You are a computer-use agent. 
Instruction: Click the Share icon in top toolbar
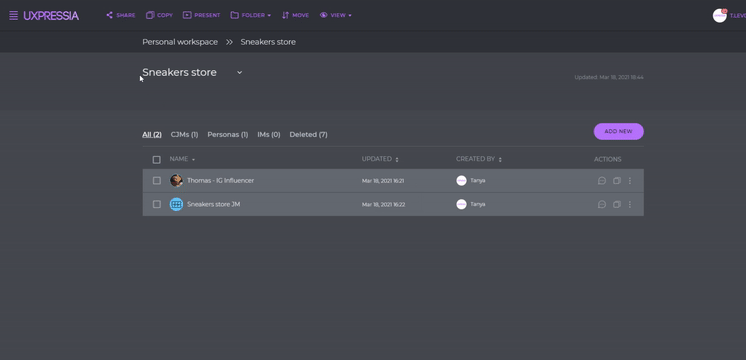109,15
